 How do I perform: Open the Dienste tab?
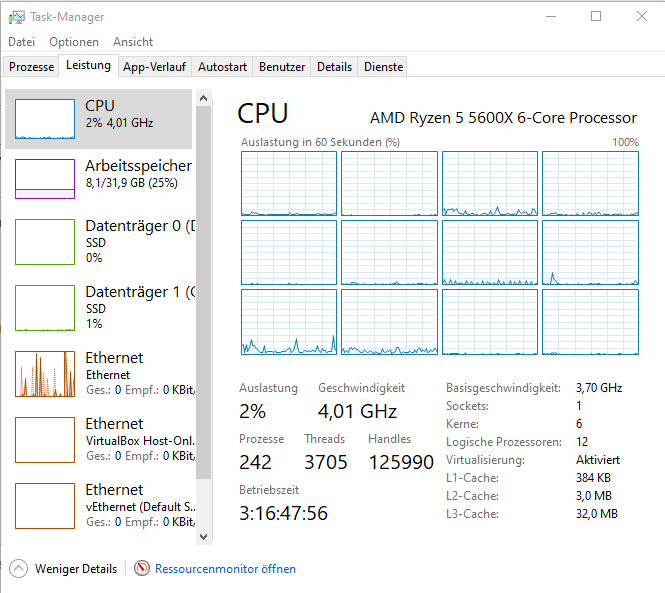click(384, 67)
